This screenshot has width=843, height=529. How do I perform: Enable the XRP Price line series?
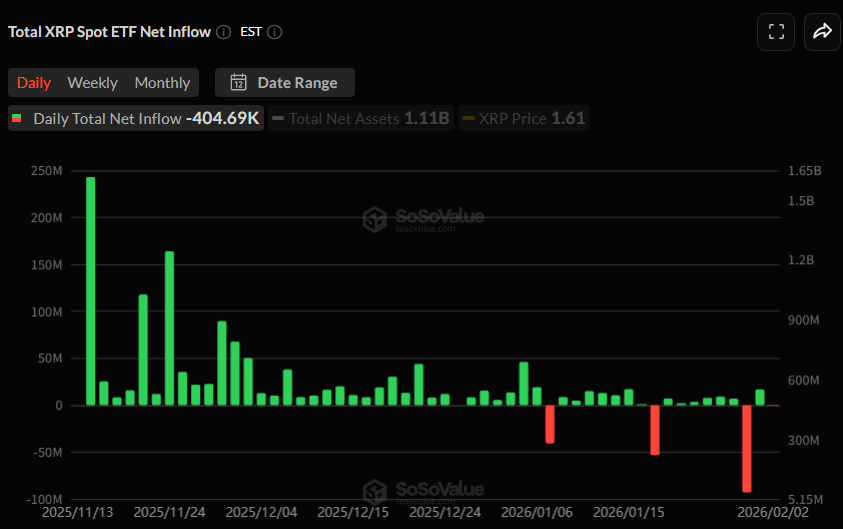point(523,119)
